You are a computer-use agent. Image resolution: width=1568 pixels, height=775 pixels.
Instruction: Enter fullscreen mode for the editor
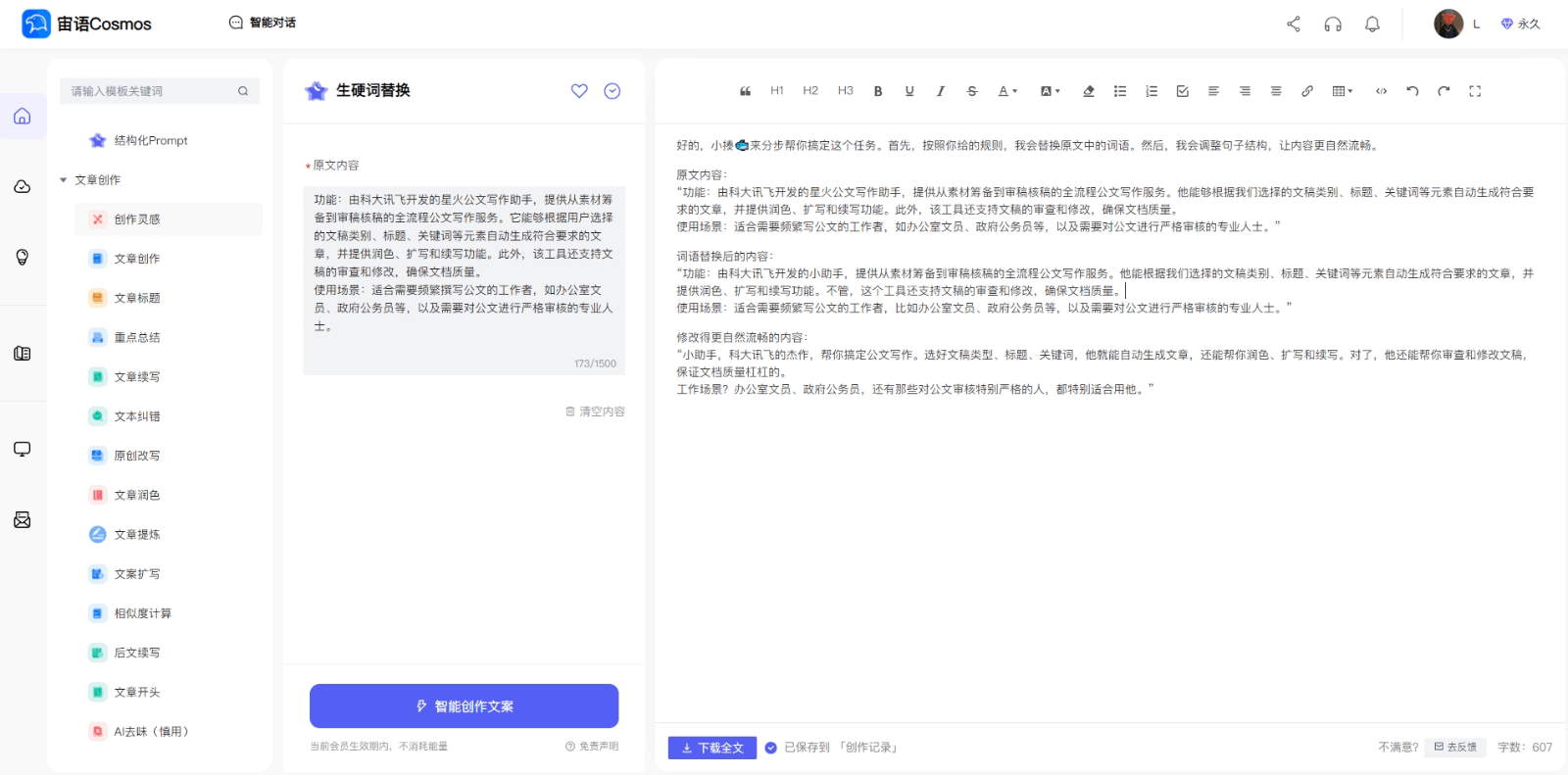click(1474, 91)
